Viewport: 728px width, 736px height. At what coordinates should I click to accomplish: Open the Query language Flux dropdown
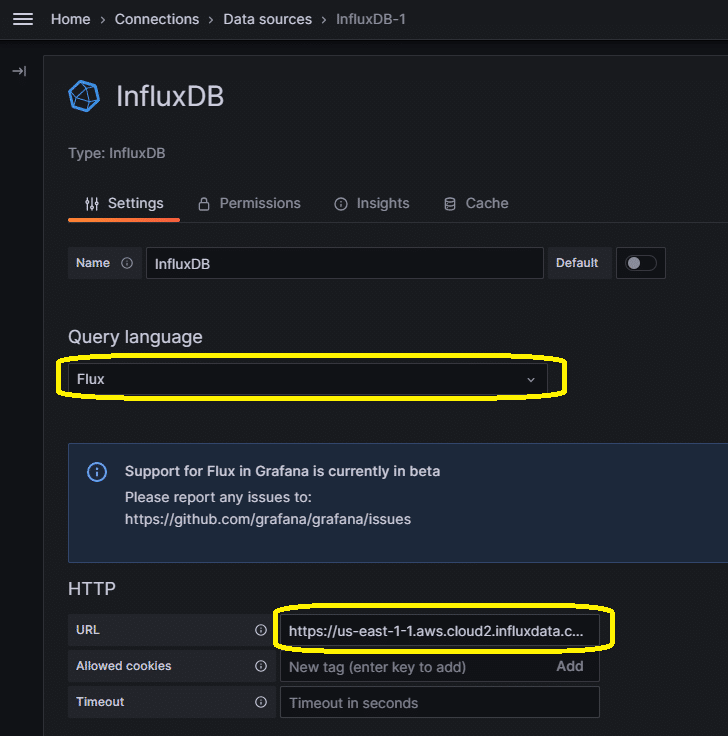tap(308, 379)
